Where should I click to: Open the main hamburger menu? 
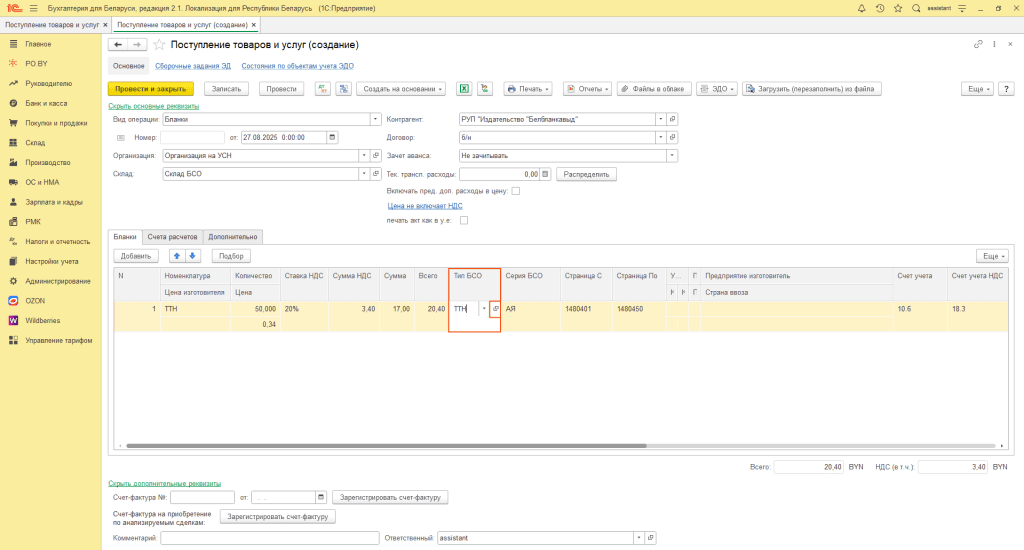[34, 8]
